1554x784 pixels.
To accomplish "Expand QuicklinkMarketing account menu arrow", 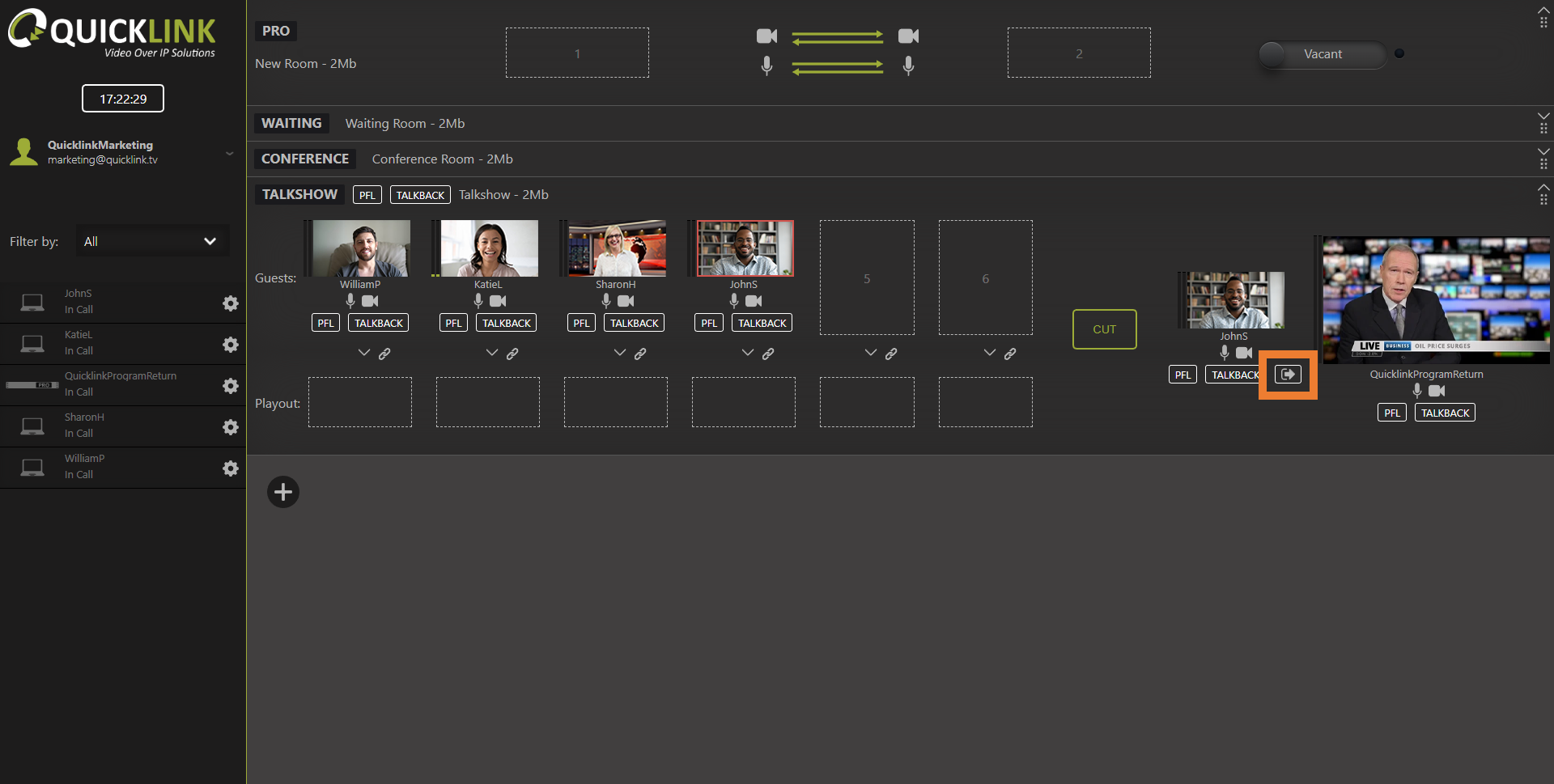I will pyautogui.click(x=229, y=153).
